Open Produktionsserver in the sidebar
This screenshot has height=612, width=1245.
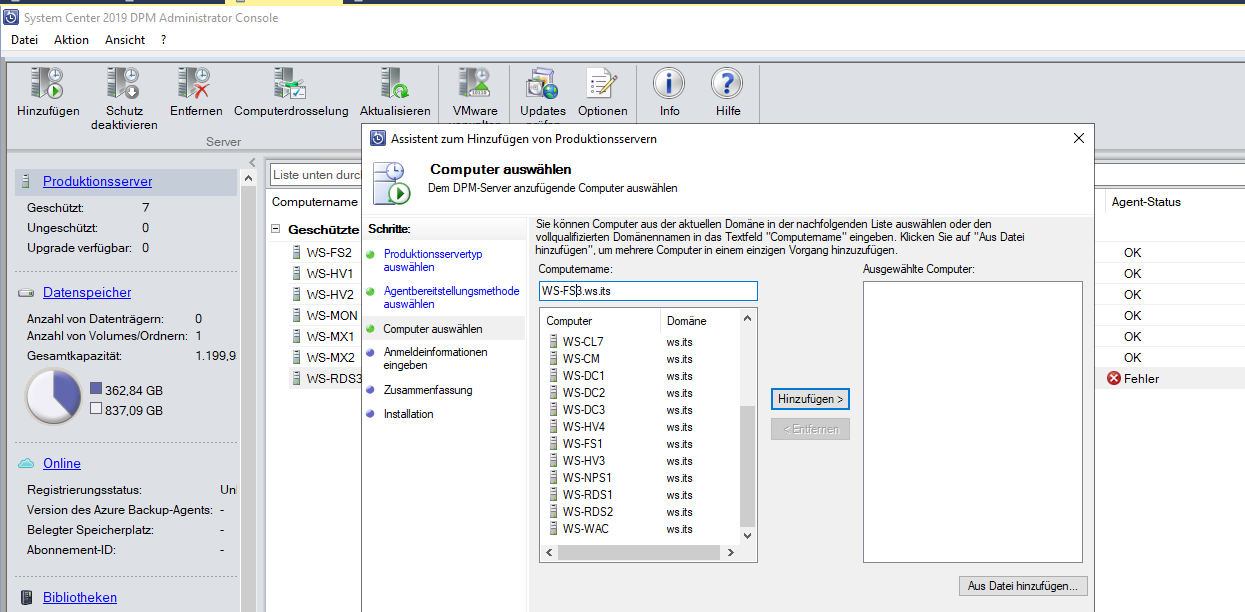97,182
